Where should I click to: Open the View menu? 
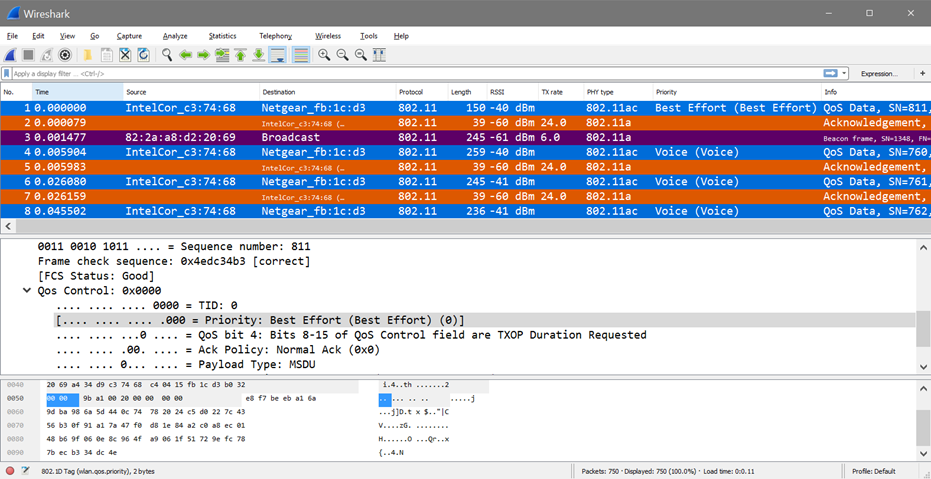coord(67,36)
